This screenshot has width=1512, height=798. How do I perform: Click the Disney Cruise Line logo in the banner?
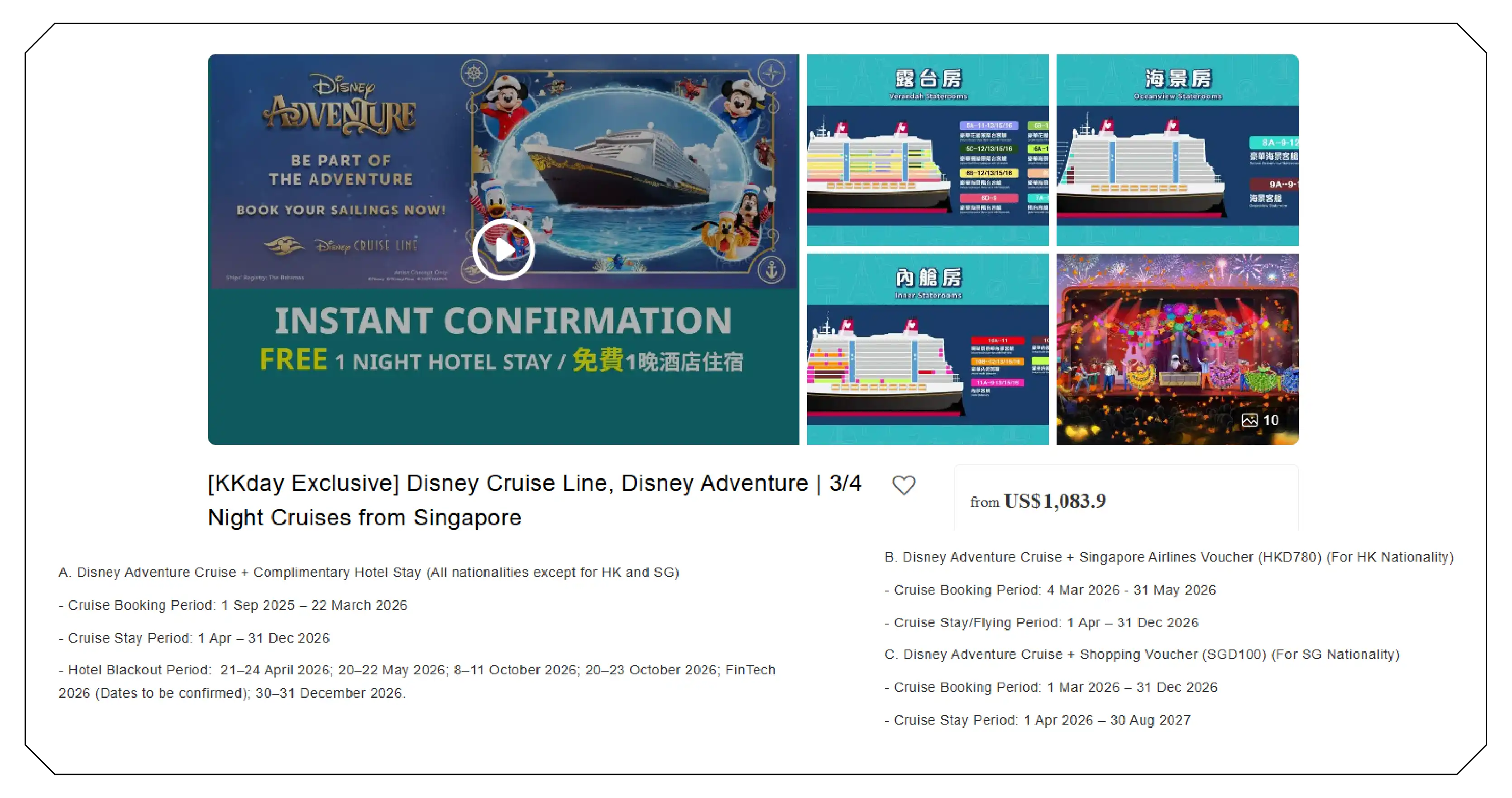341,245
